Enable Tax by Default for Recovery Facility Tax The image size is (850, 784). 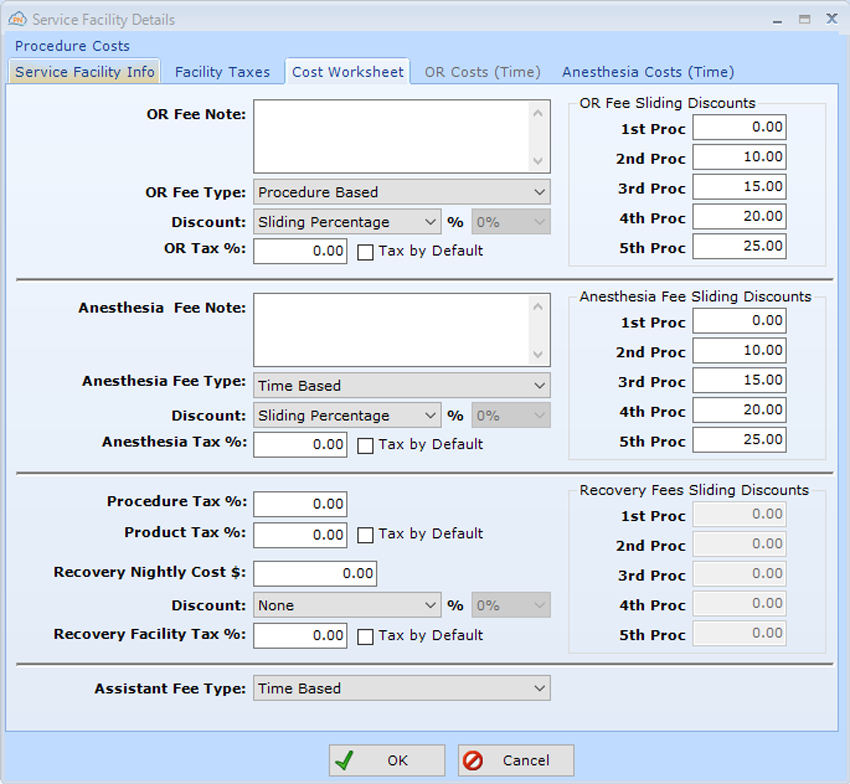[365, 636]
